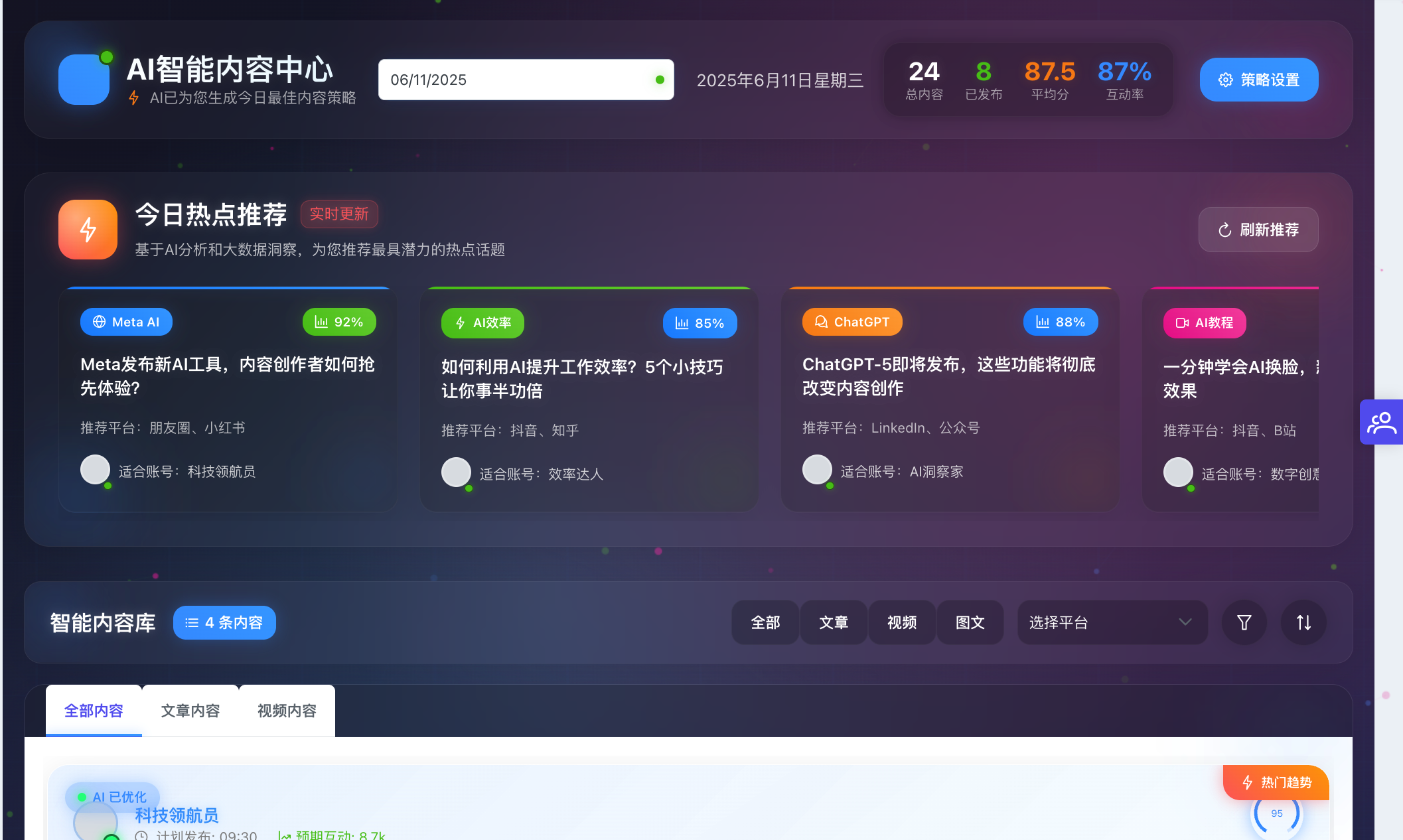Click the 87% 互动率 statistic
Image resolution: width=1403 pixels, height=840 pixels.
click(1124, 80)
